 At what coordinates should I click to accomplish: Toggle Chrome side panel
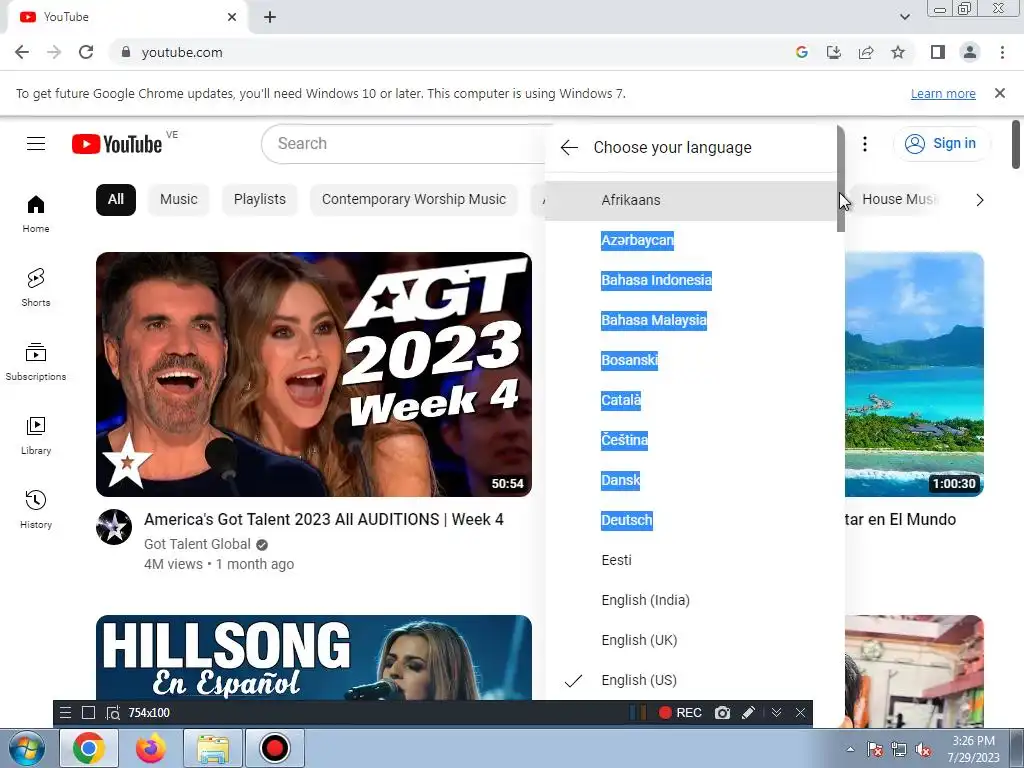coord(938,52)
